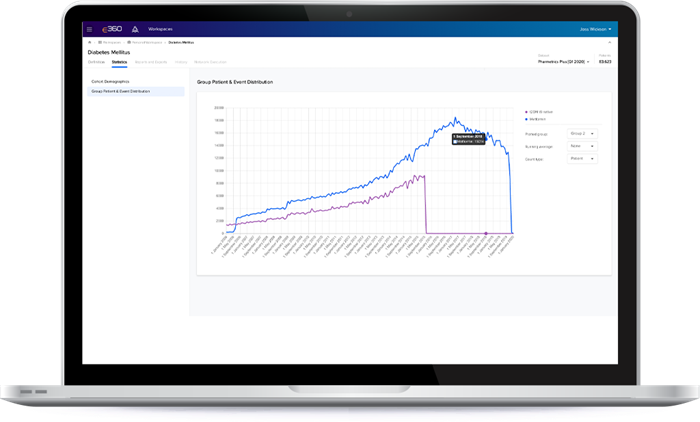Select the Statistics tab
The image size is (700, 422).
pos(119,62)
